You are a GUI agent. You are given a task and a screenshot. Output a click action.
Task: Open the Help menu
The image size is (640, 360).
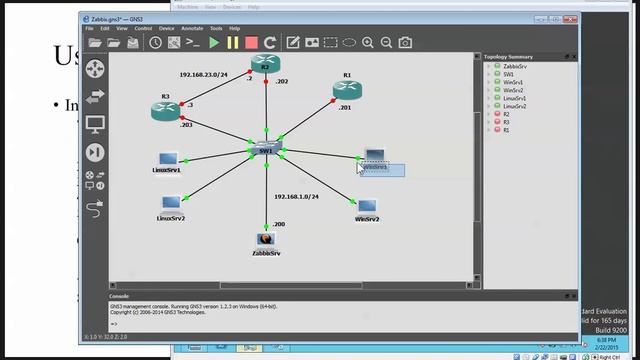(234, 29)
